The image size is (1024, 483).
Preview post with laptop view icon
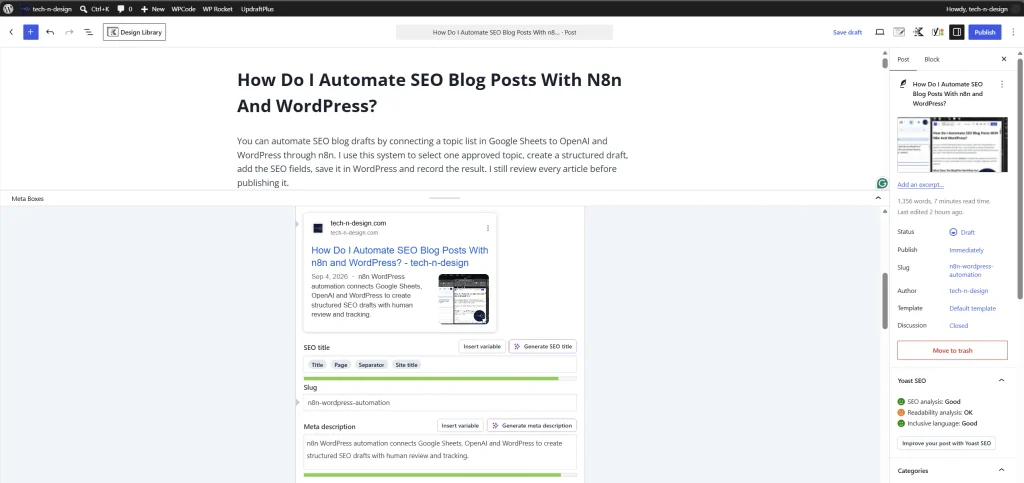coord(880,32)
